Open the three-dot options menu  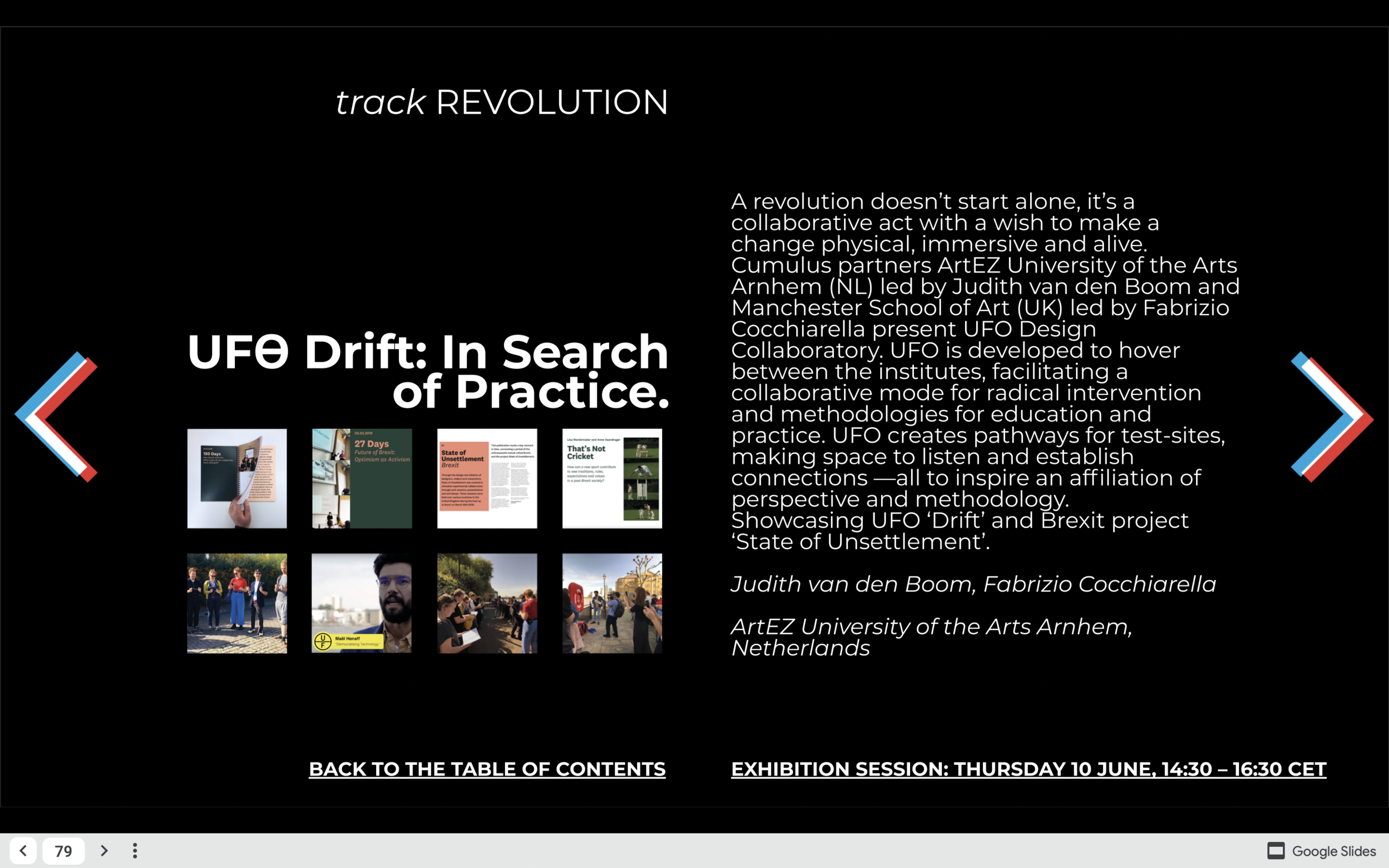tap(135, 850)
